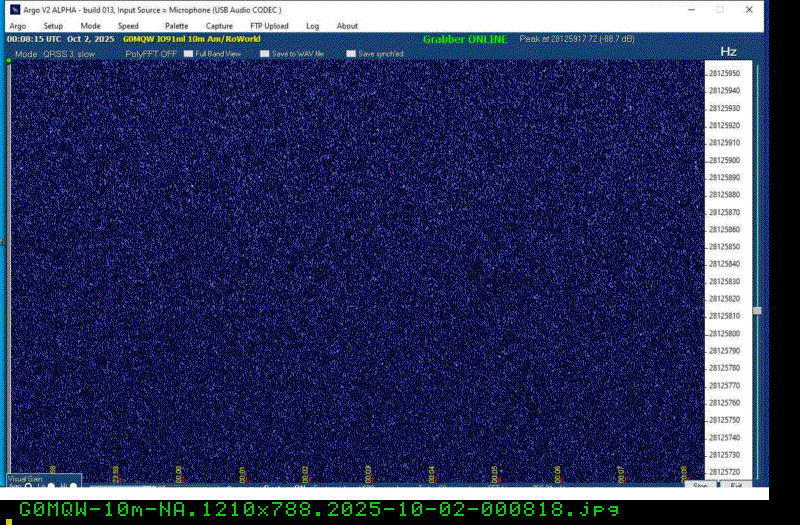Toggle the Save to WAV file checkbox
The image size is (800, 525).
click(264, 54)
